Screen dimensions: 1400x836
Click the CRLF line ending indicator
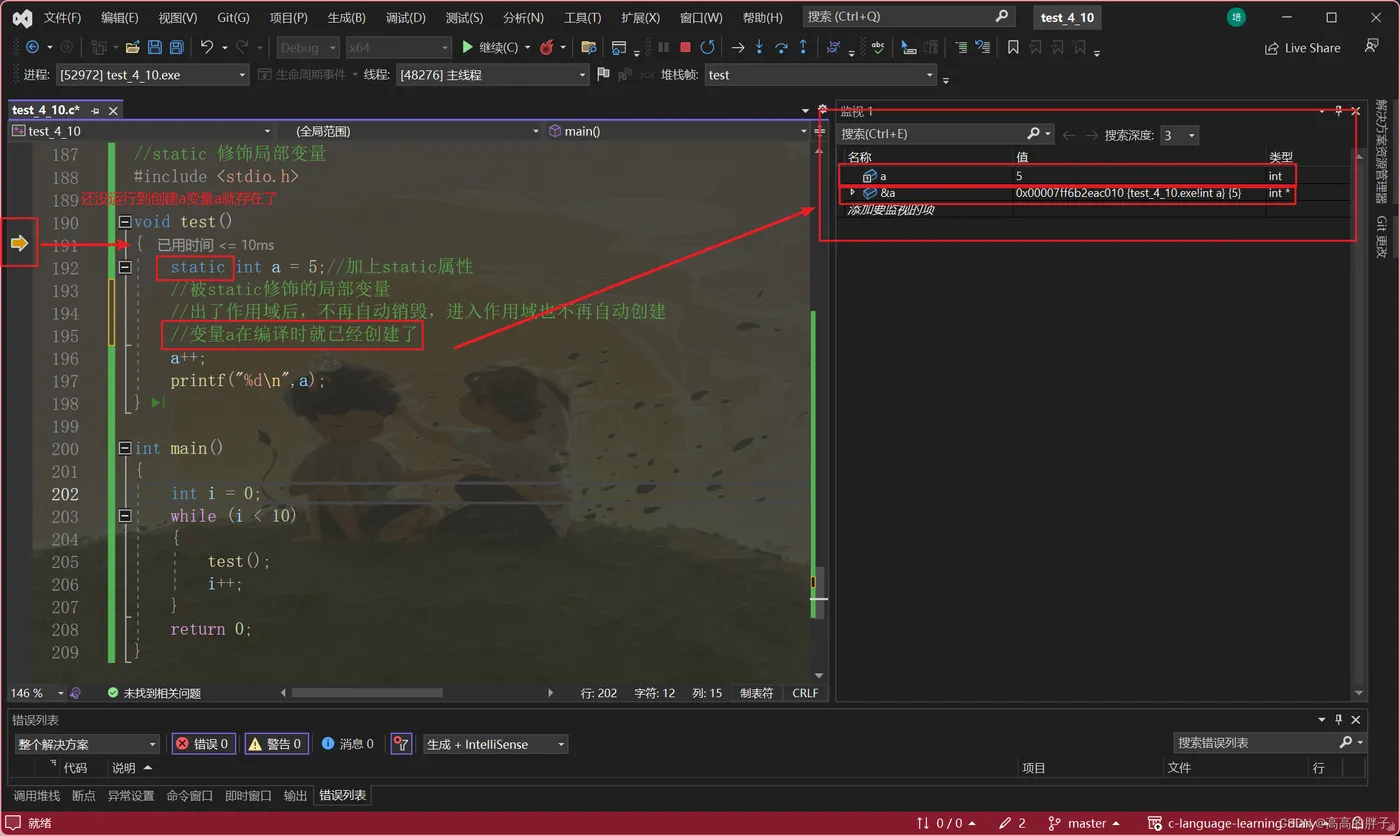click(805, 693)
